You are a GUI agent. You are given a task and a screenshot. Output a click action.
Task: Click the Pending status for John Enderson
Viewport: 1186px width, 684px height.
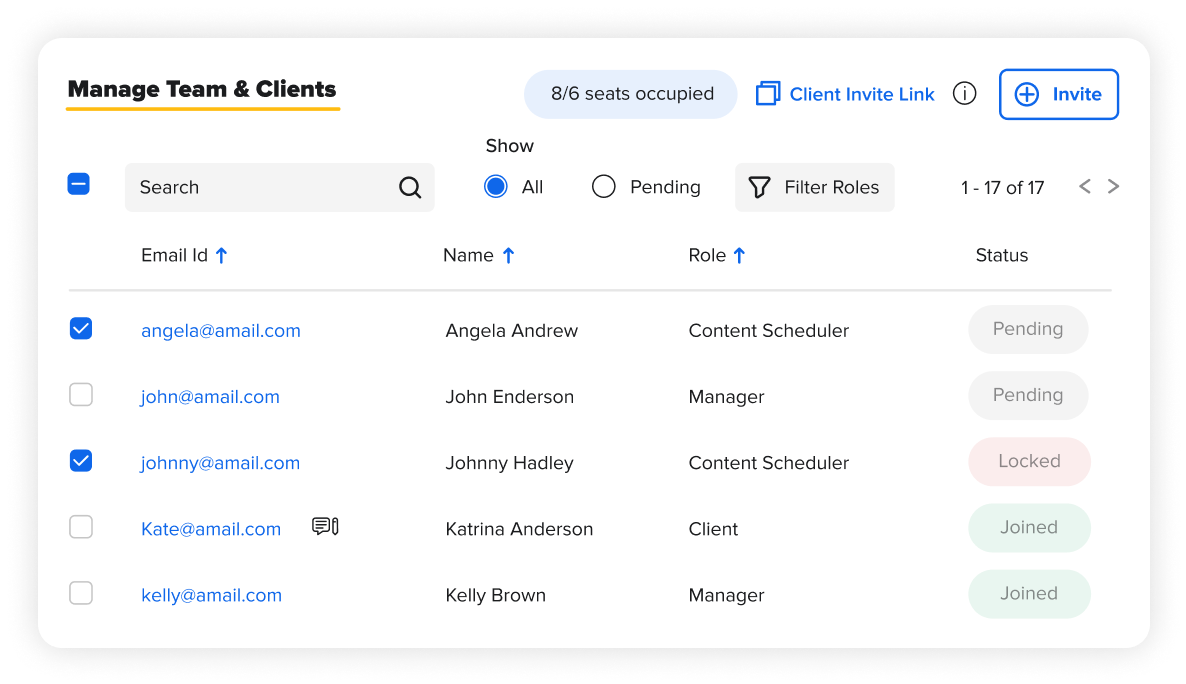(x=1028, y=395)
